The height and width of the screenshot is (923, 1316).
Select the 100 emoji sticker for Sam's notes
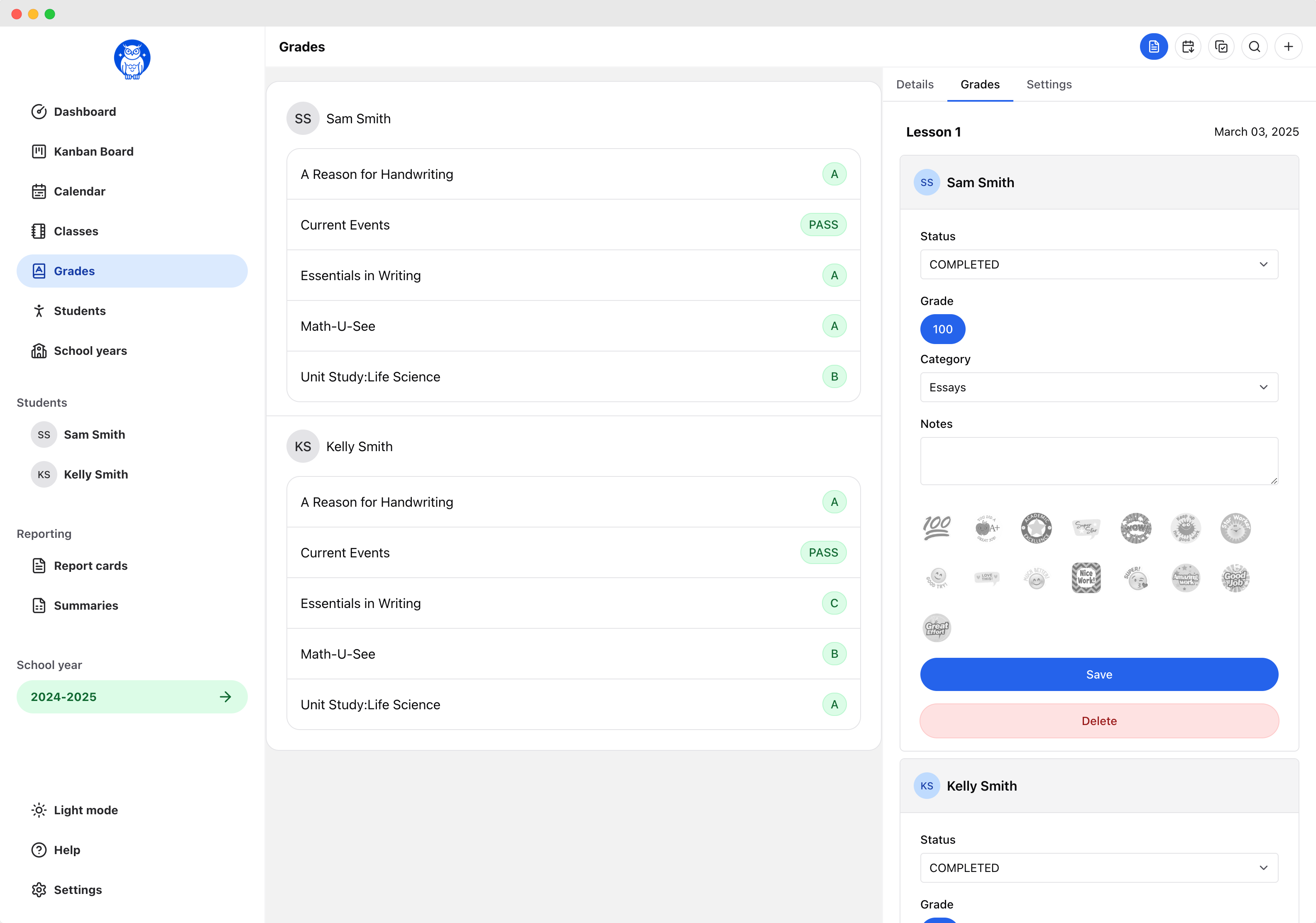[x=937, y=527]
